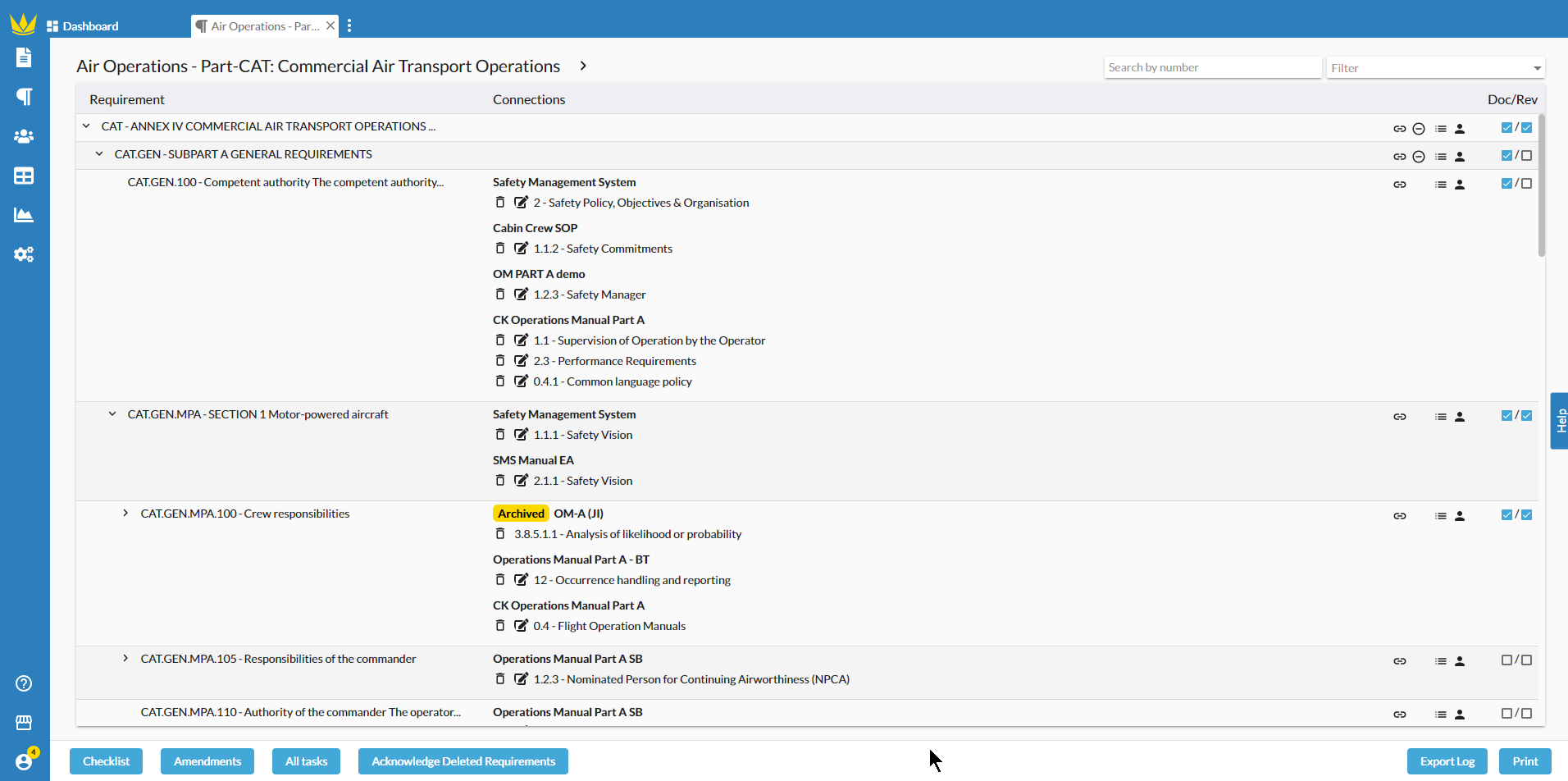Image resolution: width=1568 pixels, height=781 pixels.
Task: Open the users panel from the sidebar
Action: click(x=24, y=136)
